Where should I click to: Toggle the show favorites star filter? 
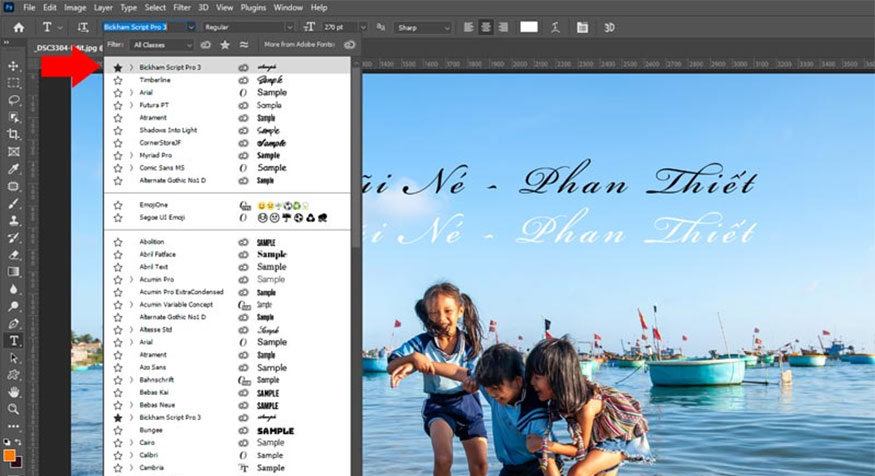[x=225, y=45]
